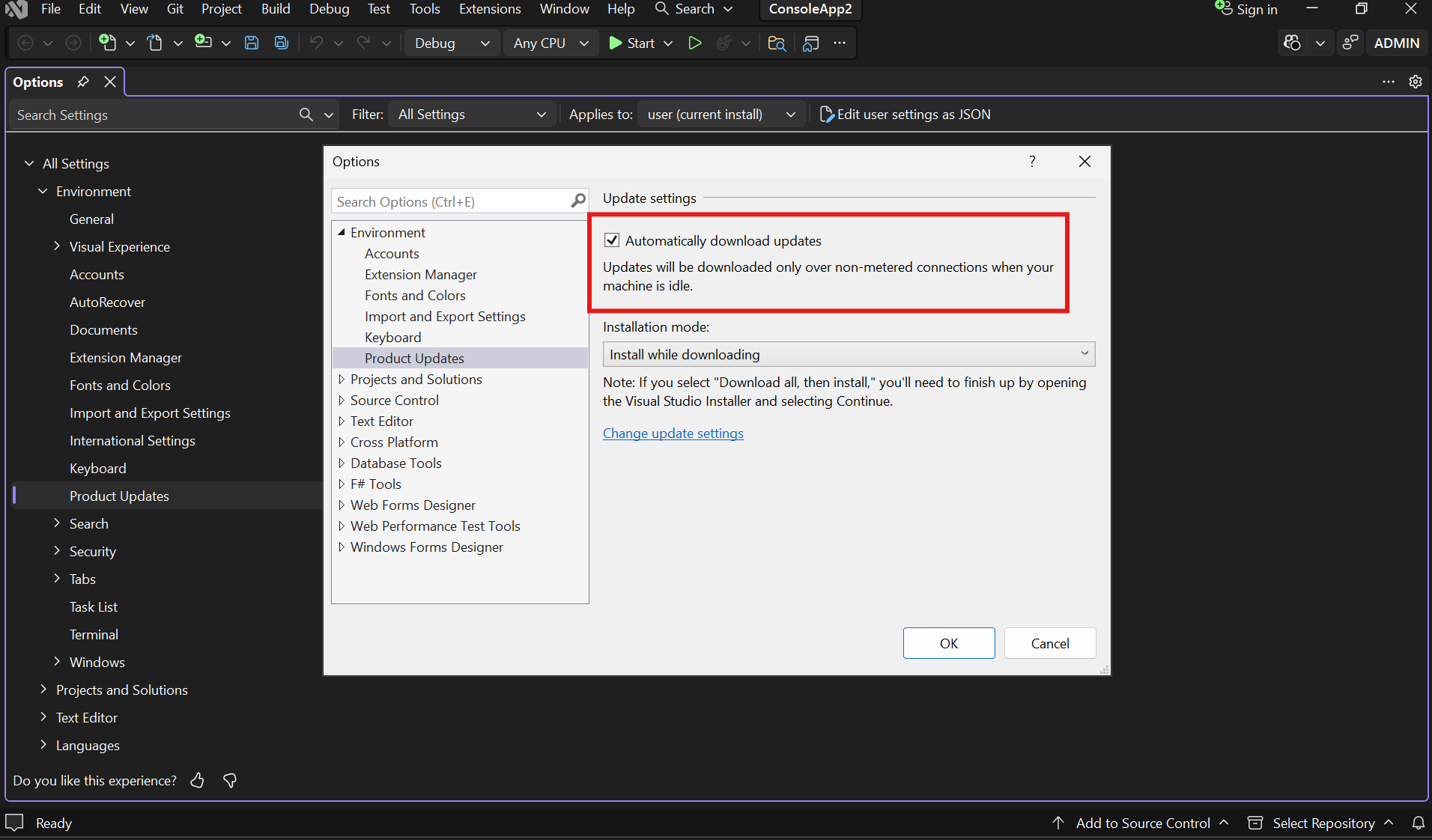The width and height of the screenshot is (1432, 840).
Task: Open the Debug configuration dropdown
Action: (452, 43)
